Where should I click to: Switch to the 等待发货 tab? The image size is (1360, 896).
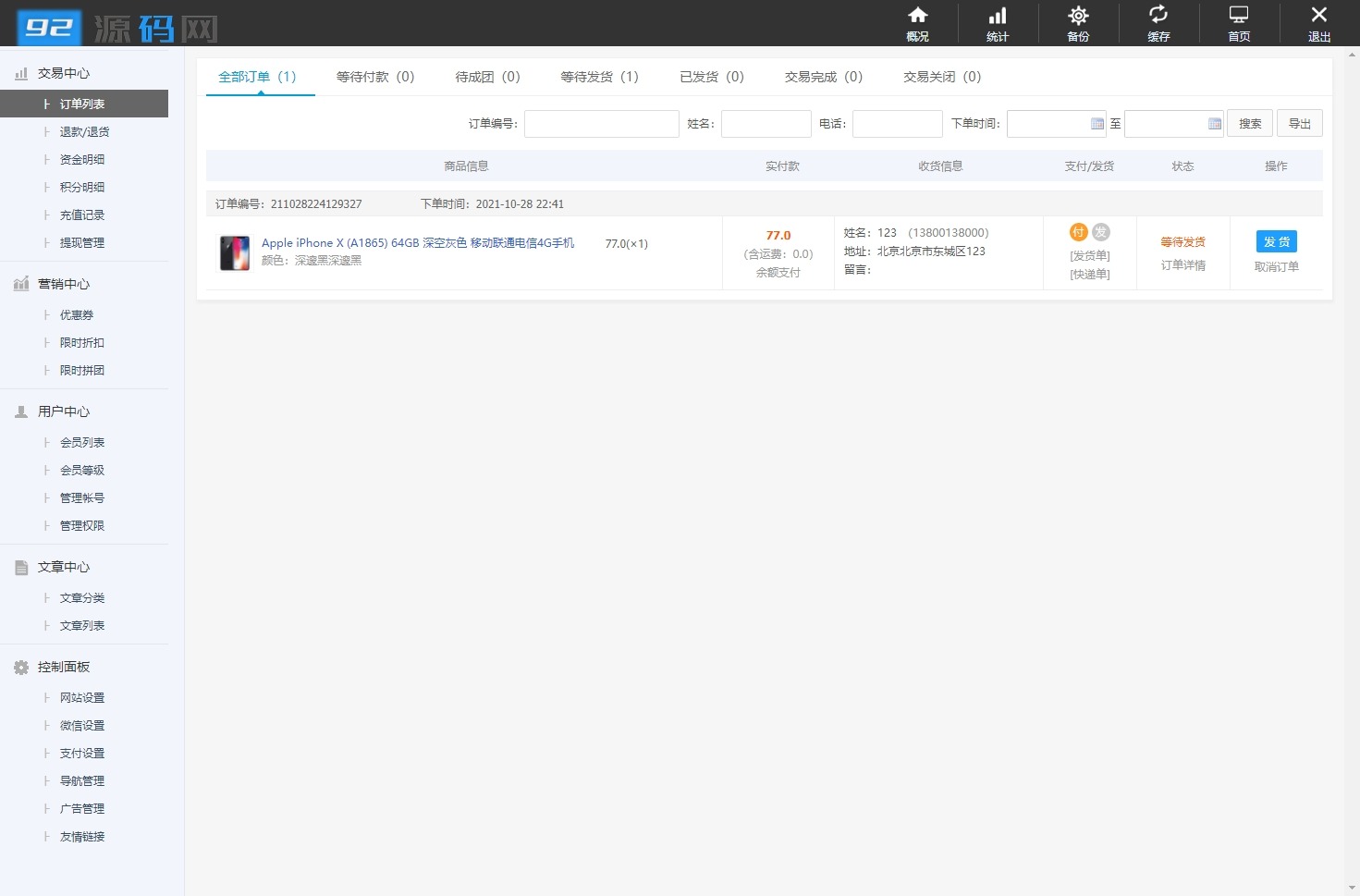pyautogui.click(x=599, y=77)
